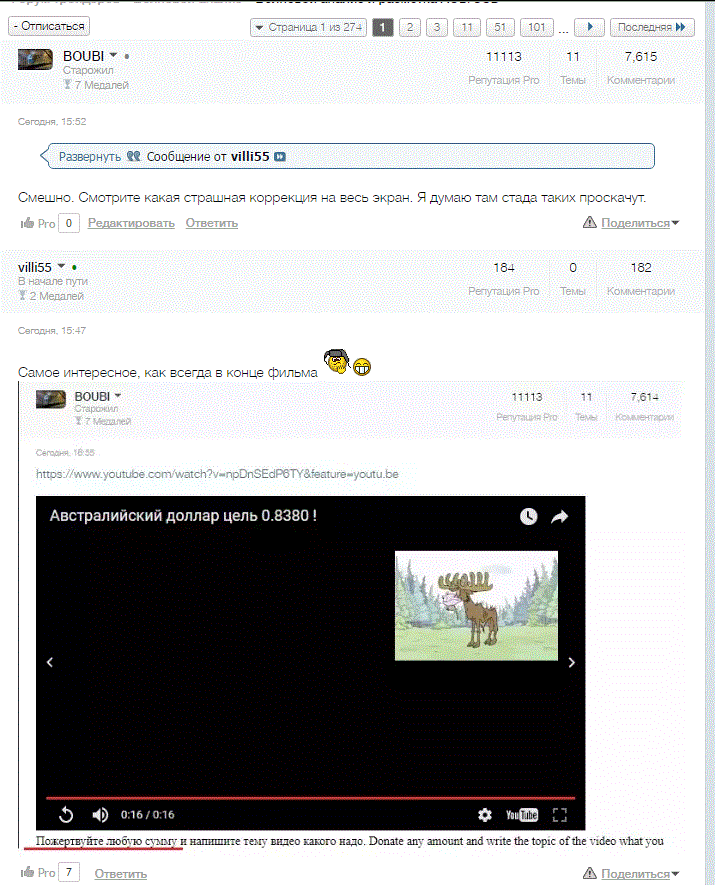Open the 7 likes counter on villi55's post

tap(69, 873)
